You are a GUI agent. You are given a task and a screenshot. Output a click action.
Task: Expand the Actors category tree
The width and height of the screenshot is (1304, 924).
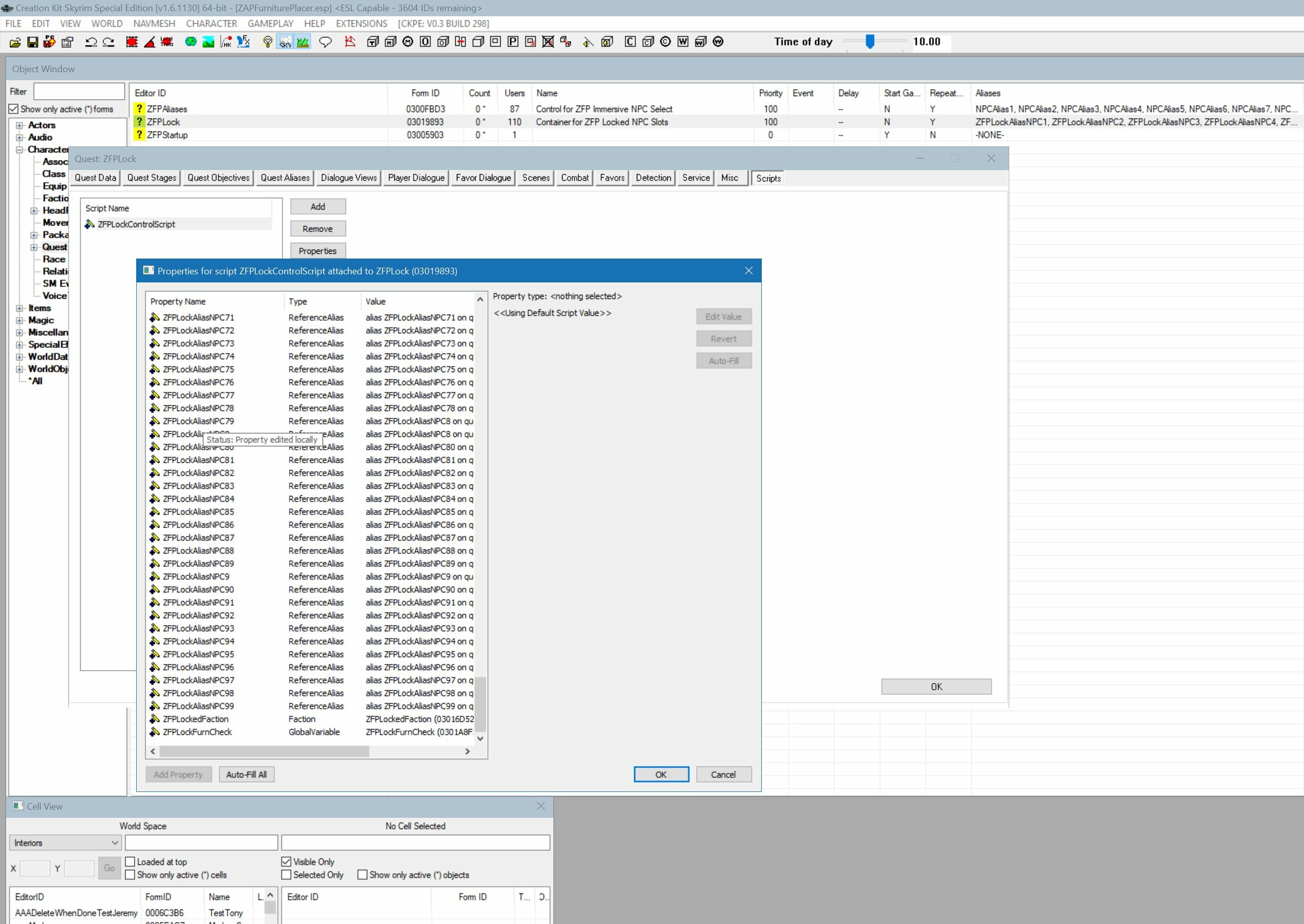(20, 124)
